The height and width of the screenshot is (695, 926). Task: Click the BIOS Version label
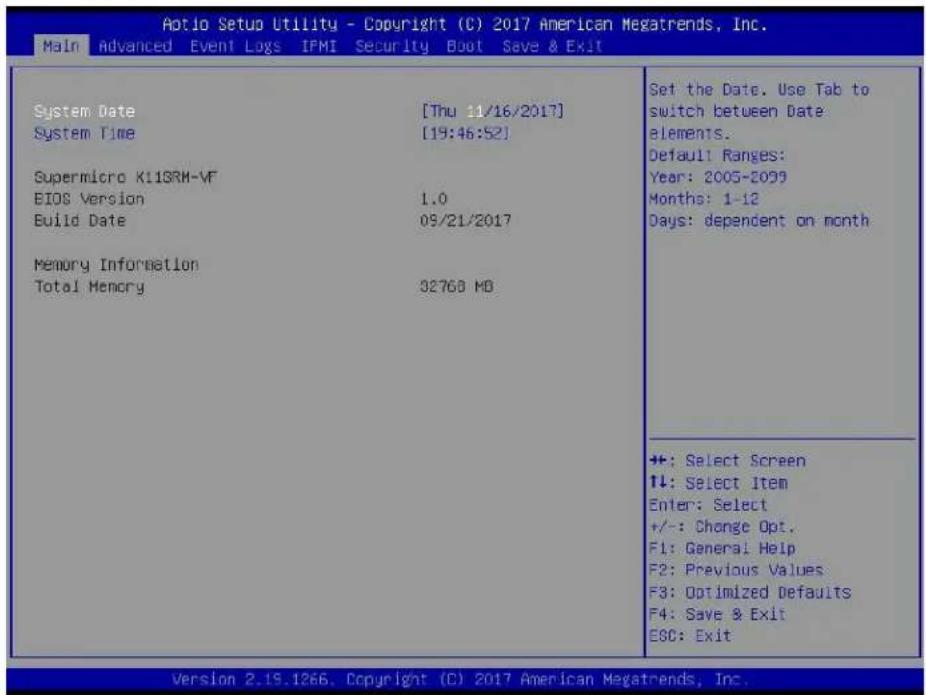pyautogui.click(x=89, y=199)
